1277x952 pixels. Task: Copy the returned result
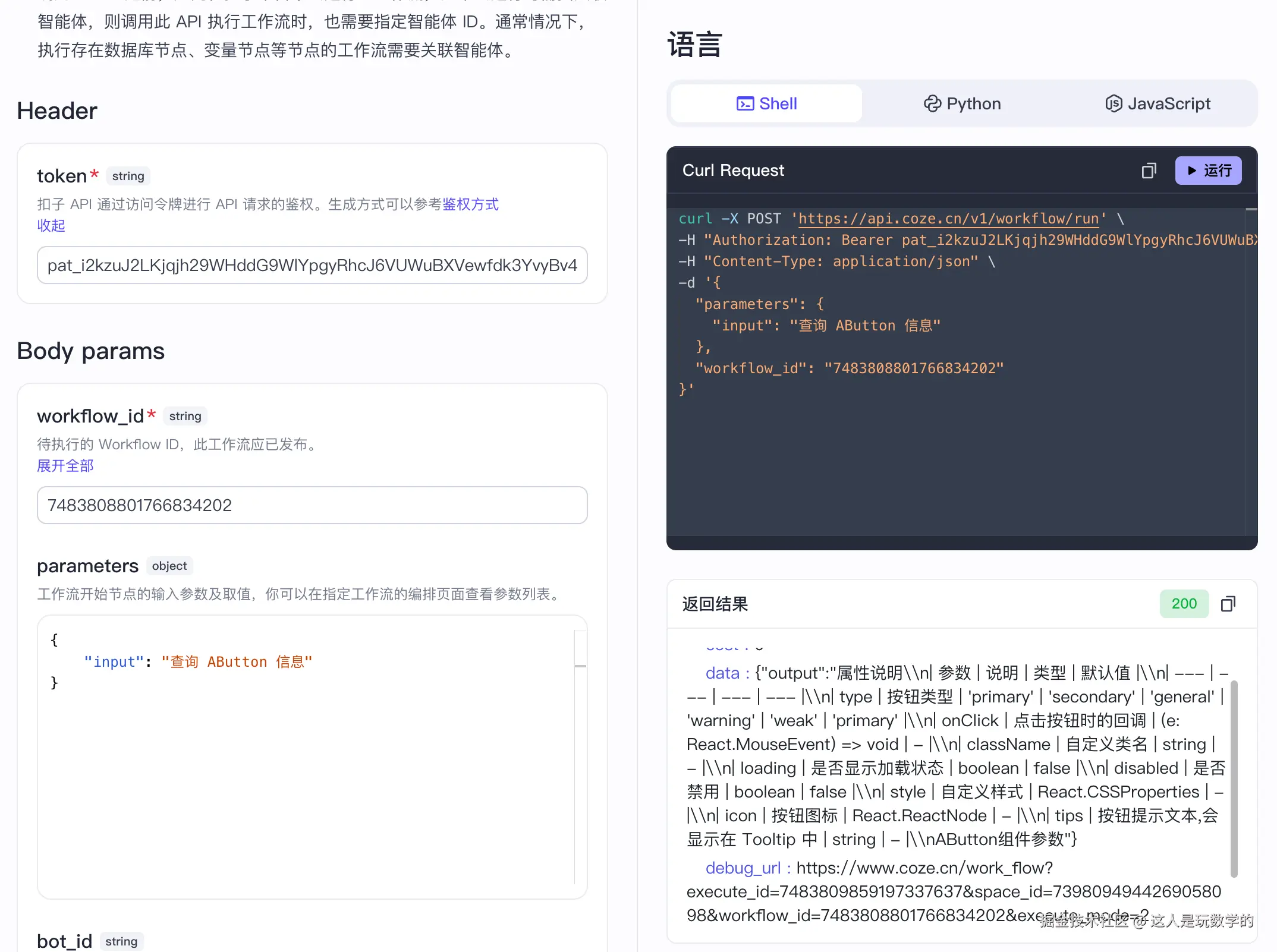(x=1228, y=604)
